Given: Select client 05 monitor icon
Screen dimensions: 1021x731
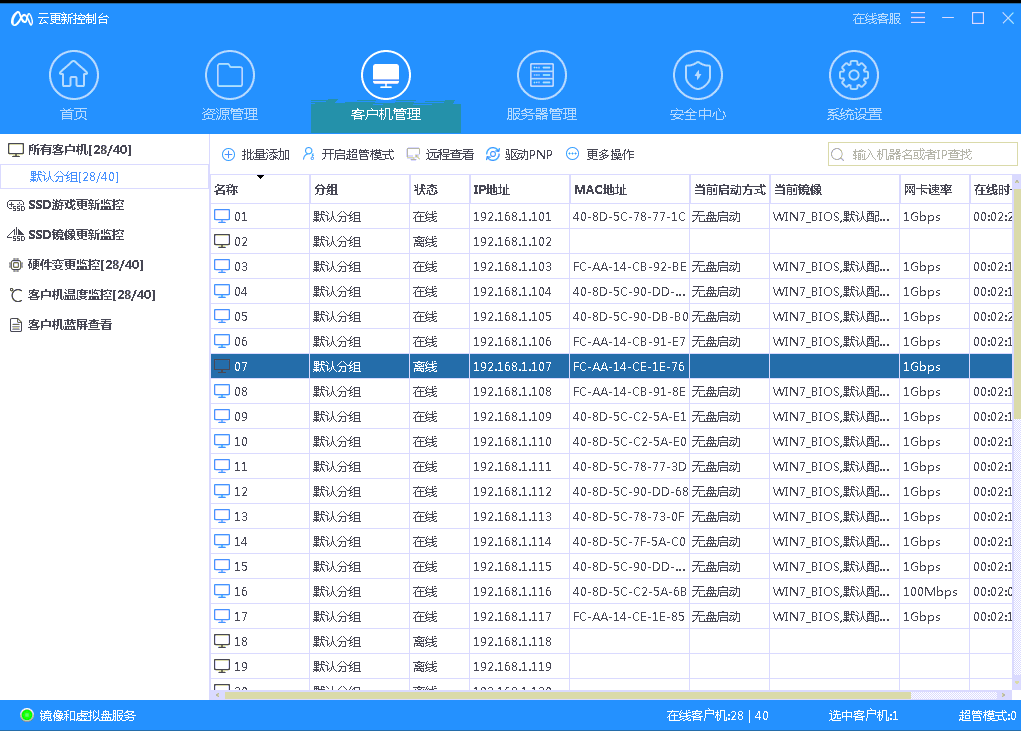Looking at the screenshot, I should click(x=222, y=316).
